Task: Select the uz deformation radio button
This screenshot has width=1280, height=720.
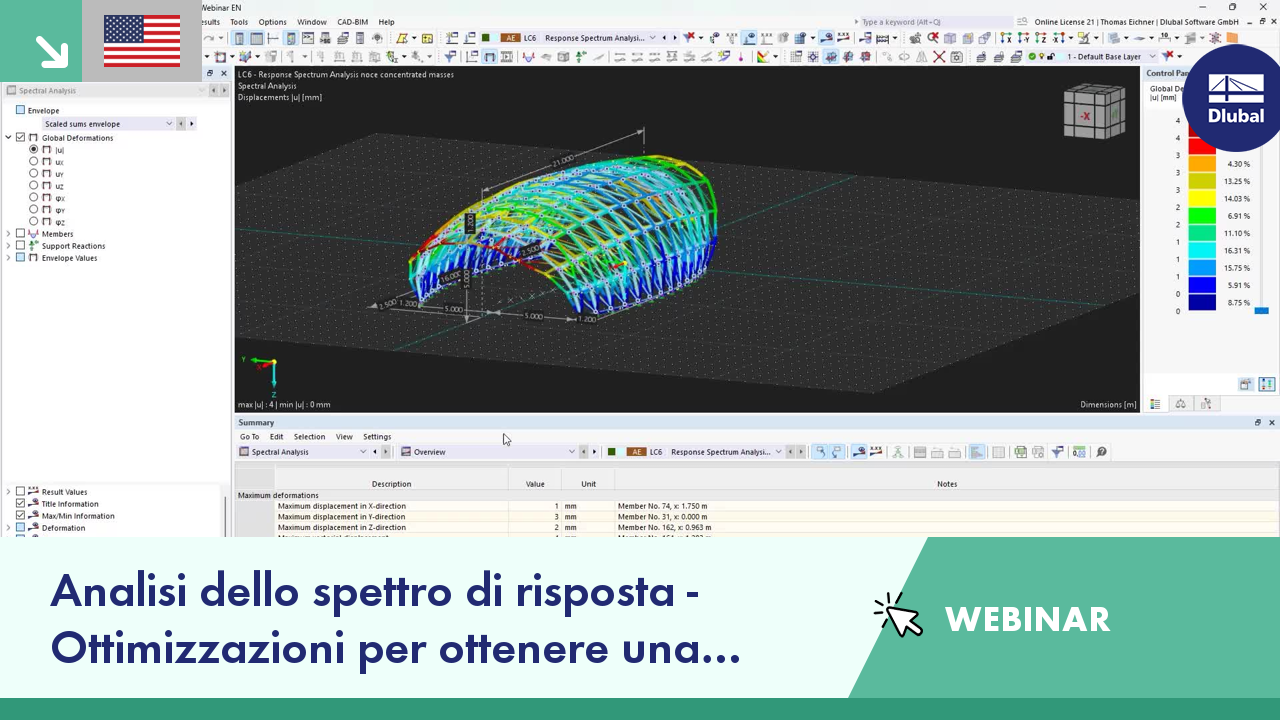Action: pos(34,185)
